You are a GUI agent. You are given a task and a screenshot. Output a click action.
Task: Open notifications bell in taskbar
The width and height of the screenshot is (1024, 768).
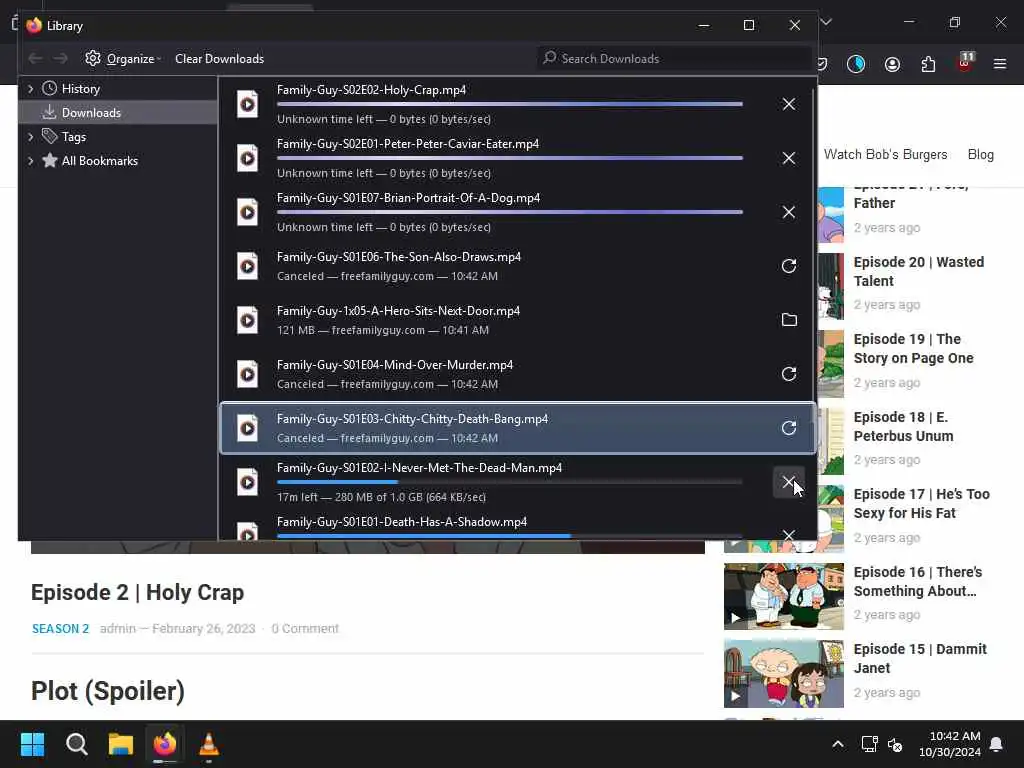(x=996, y=744)
